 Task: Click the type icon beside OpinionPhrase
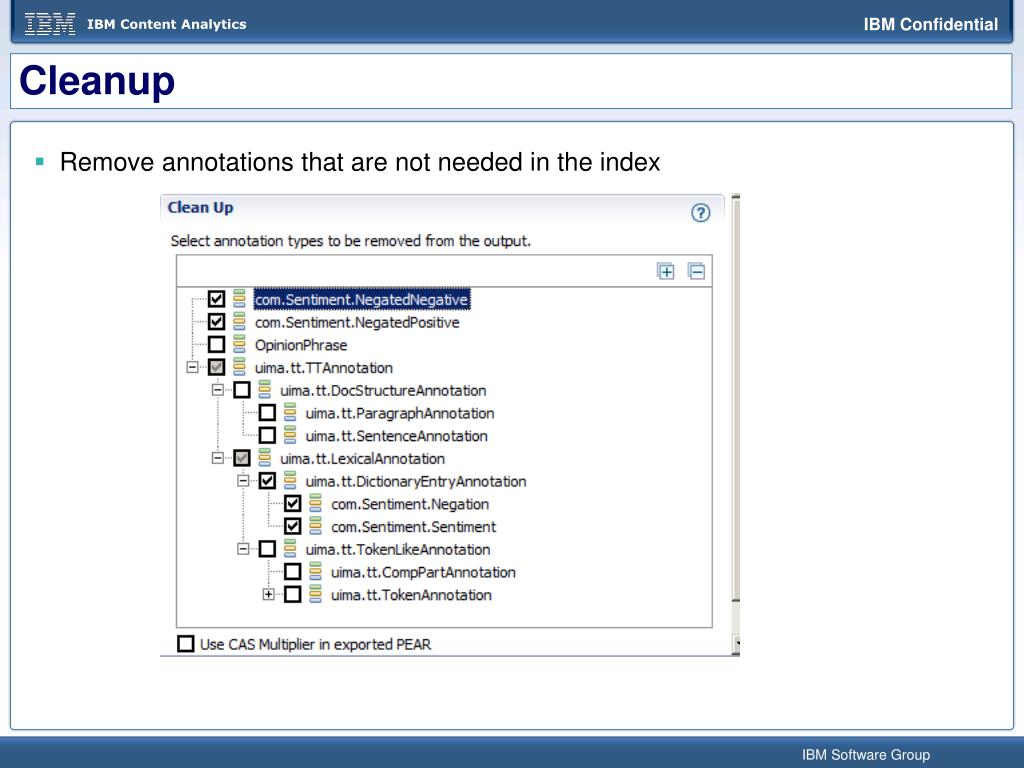coord(239,345)
